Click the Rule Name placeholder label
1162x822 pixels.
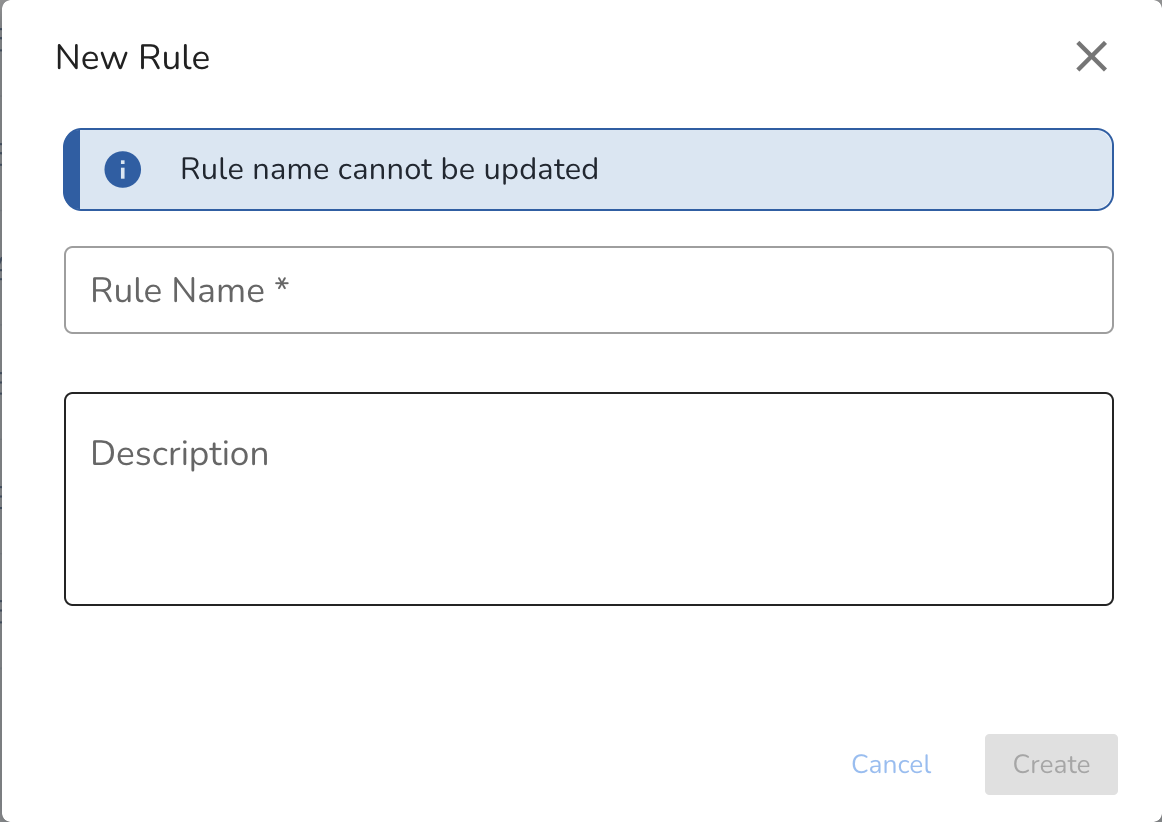tap(177, 290)
